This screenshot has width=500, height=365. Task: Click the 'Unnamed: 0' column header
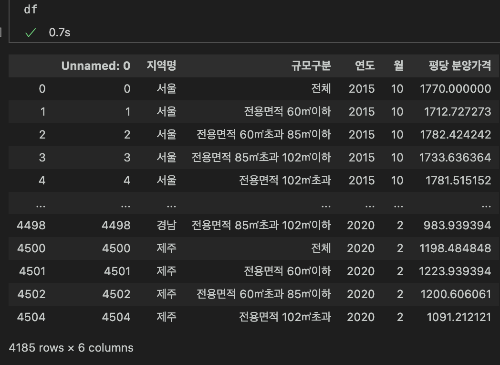[x=96, y=66]
